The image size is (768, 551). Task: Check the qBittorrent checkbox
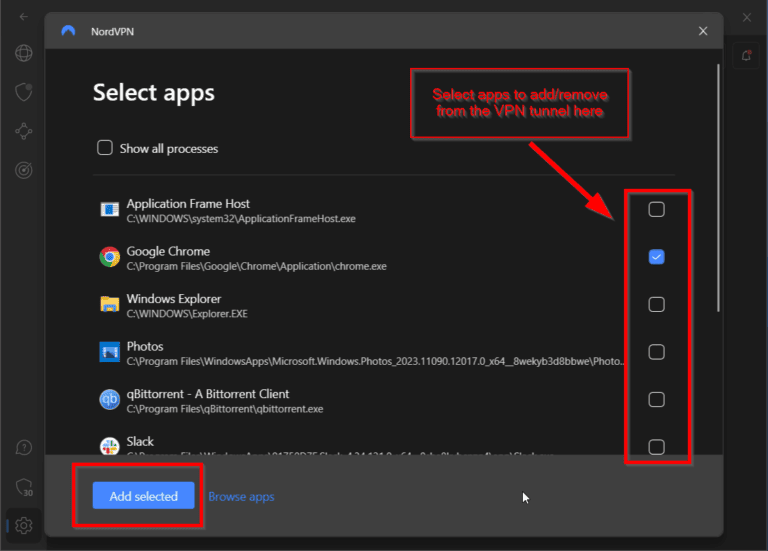coord(656,400)
